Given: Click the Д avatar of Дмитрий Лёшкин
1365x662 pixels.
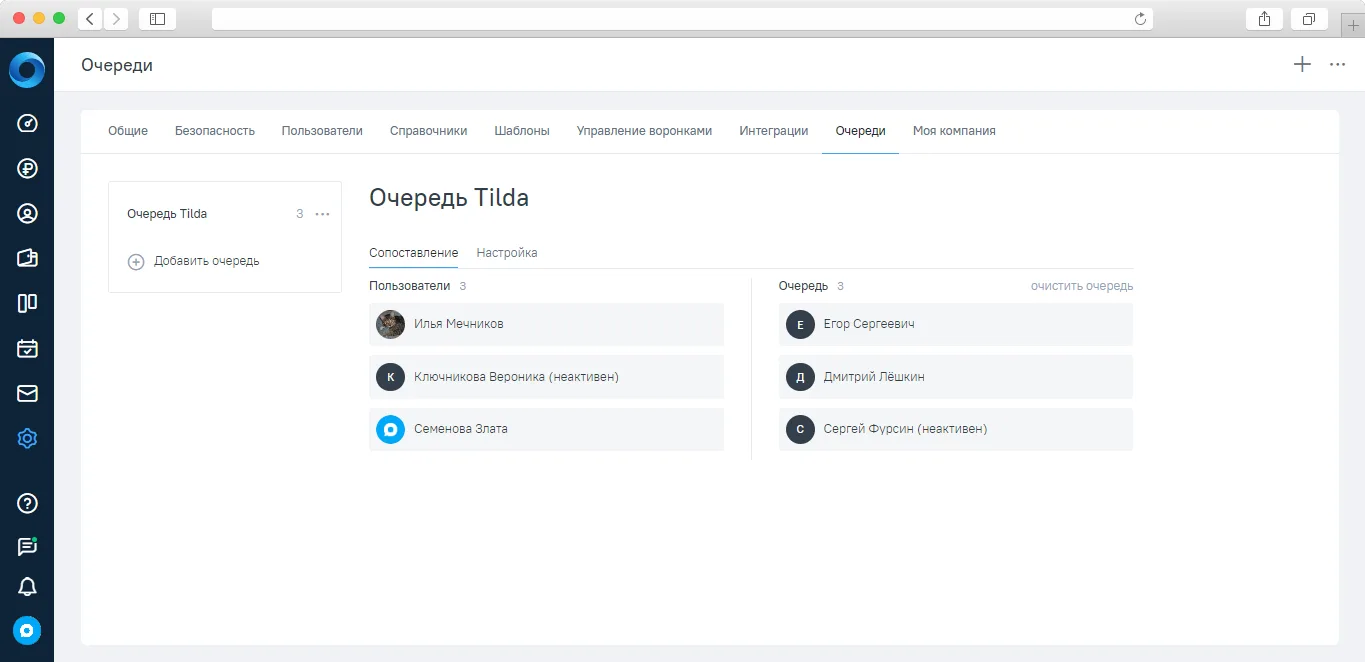Looking at the screenshot, I should coord(800,377).
